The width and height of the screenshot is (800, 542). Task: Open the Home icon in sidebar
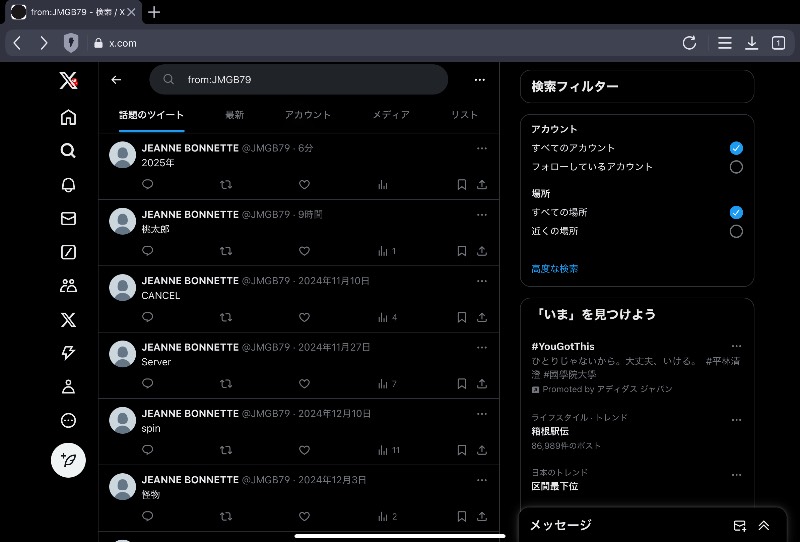tap(68, 117)
